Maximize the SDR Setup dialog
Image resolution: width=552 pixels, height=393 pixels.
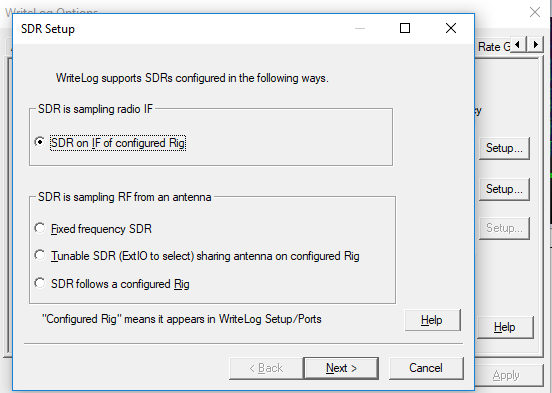pyautogui.click(x=405, y=28)
